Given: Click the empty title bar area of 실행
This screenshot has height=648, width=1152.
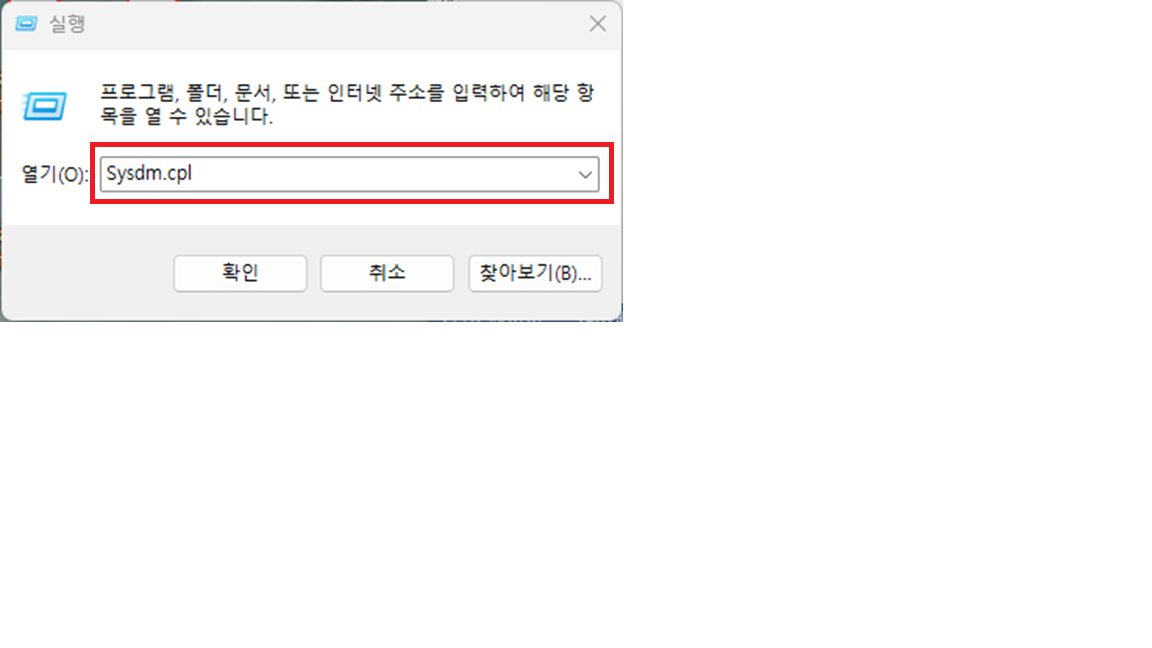Looking at the screenshot, I should click(331, 24).
